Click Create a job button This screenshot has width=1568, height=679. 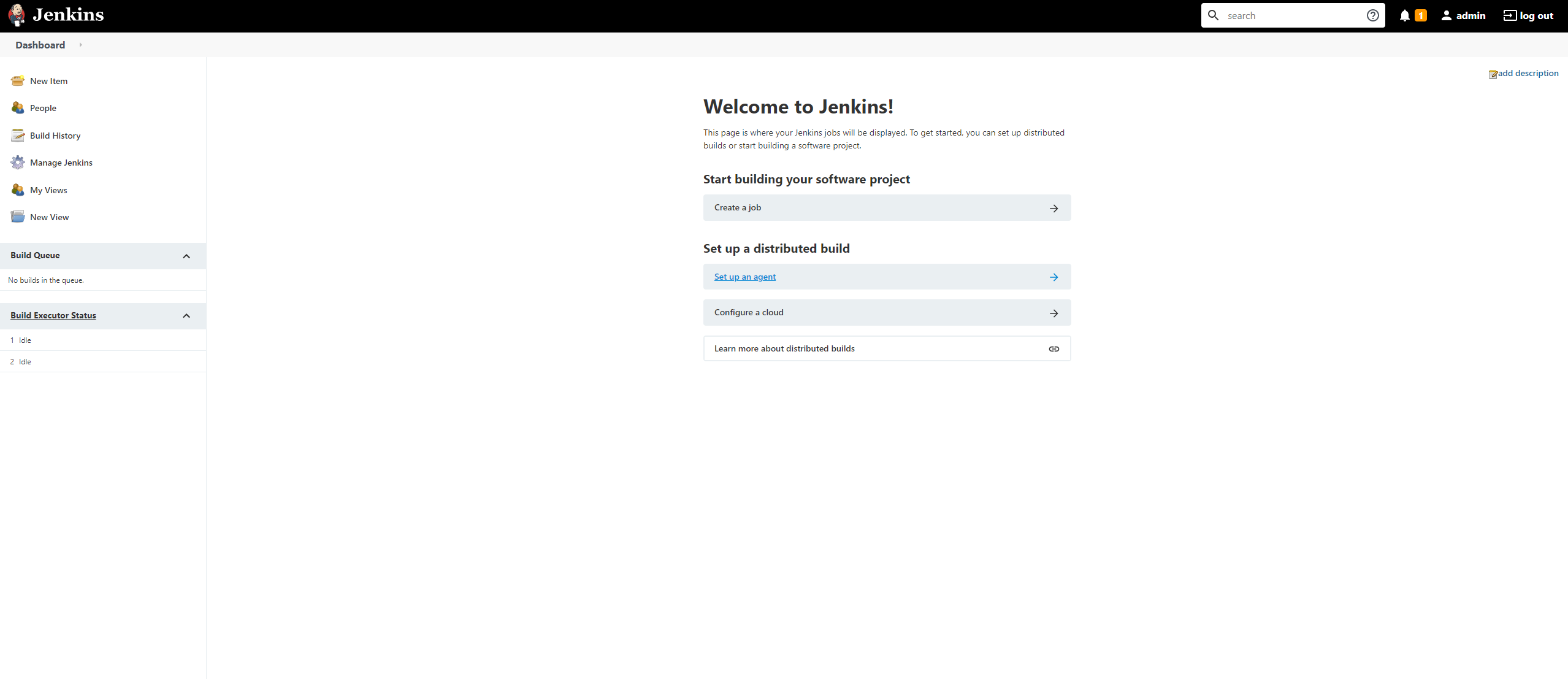point(886,208)
